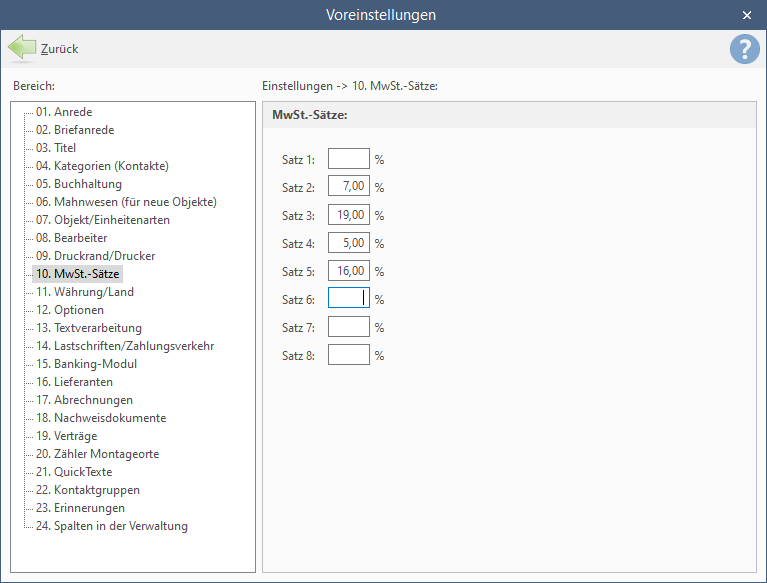Click the empty Satz 7 field
Image resolution: width=767 pixels, height=583 pixels.
coord(349,327)
